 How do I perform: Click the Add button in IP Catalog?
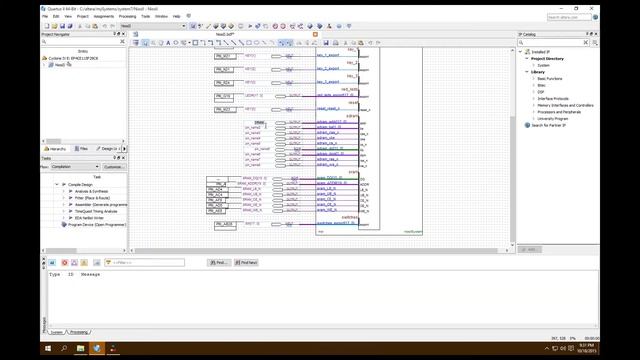[x=529, y=249]
